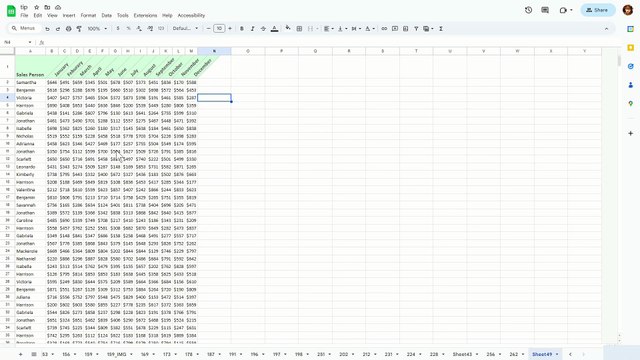Open Maps in the side panel
This screenshot has height=360, width=640.
click(631, 104)
